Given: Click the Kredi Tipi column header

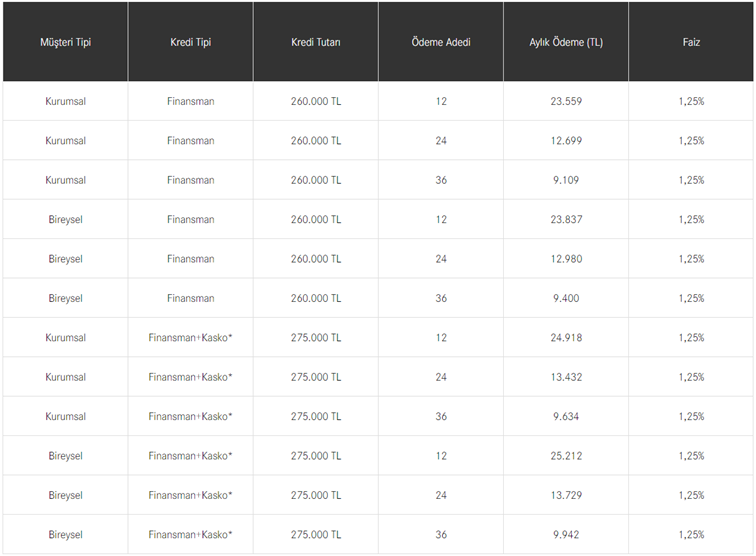Looking at the screenshot, I should 190,43.
